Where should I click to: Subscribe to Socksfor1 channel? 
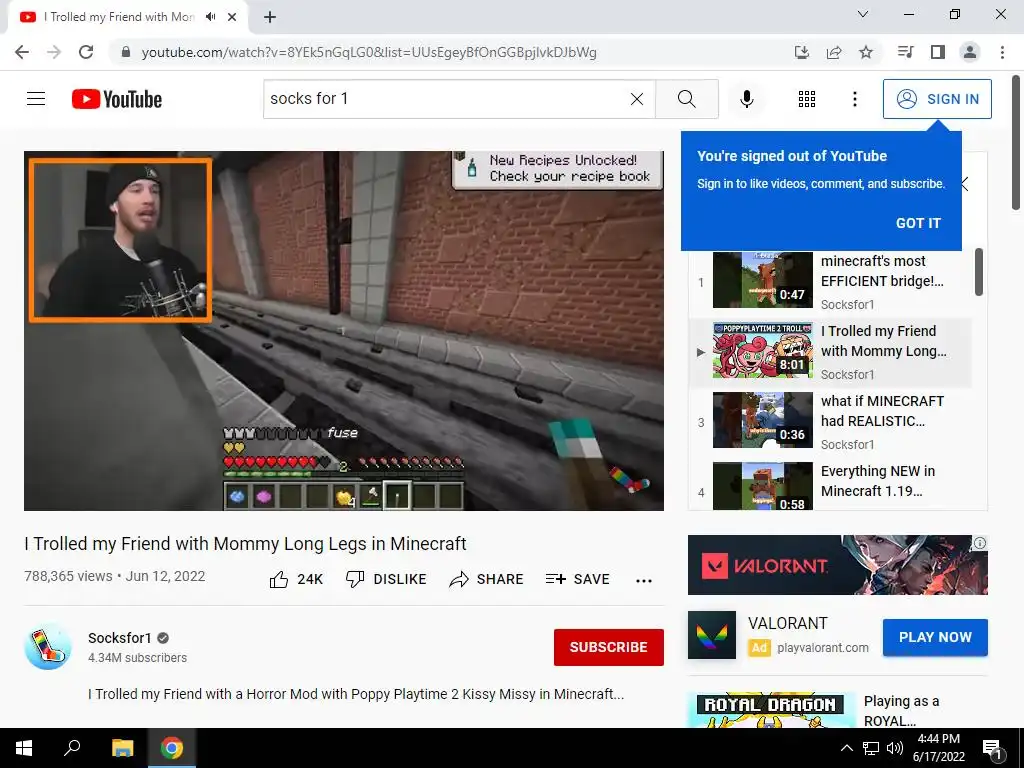pos(609,647)
